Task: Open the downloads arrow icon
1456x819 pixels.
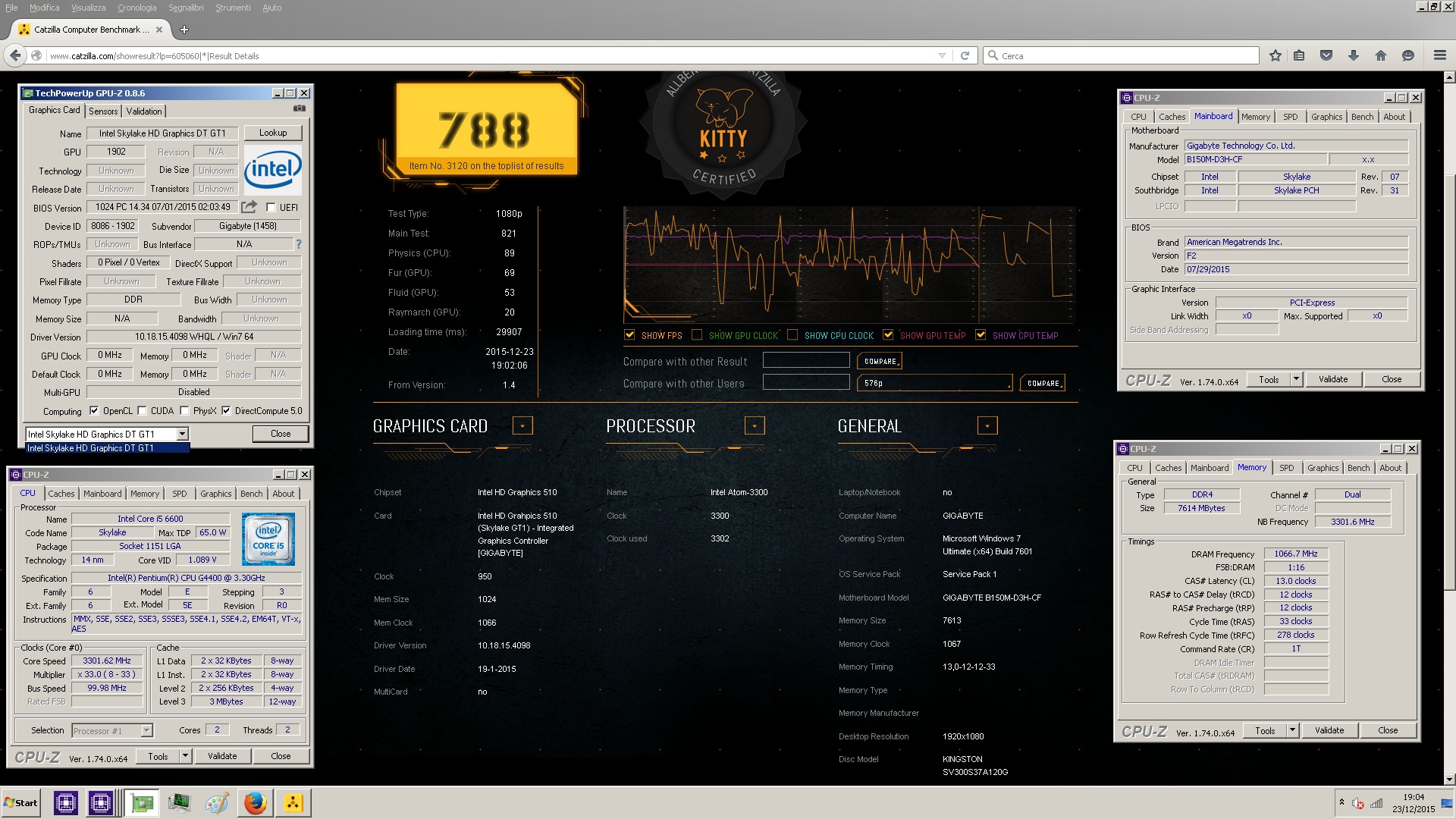Action: 1354,55
